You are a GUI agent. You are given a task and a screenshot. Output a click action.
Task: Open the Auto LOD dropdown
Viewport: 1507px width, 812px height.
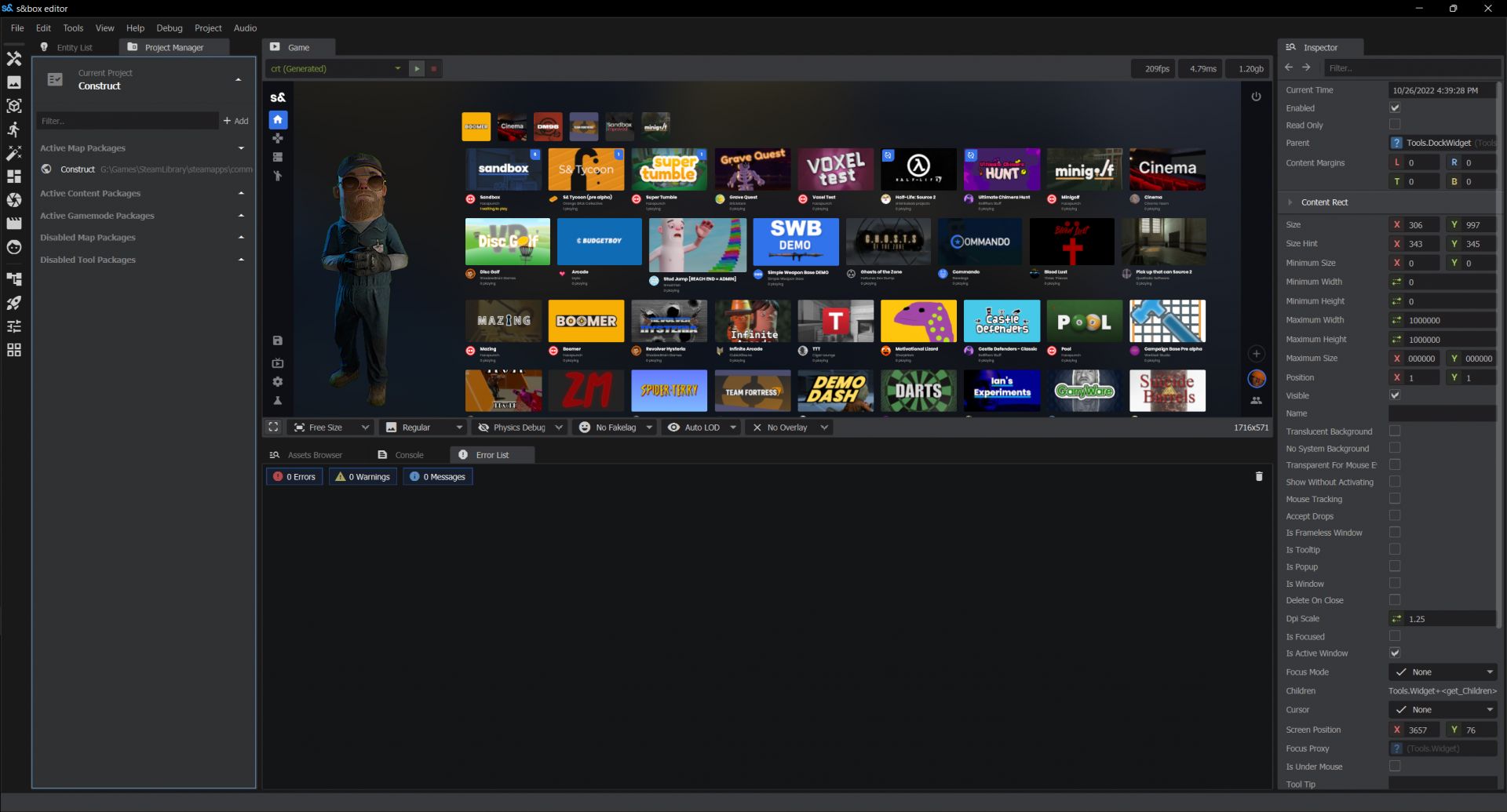(701, 428)
